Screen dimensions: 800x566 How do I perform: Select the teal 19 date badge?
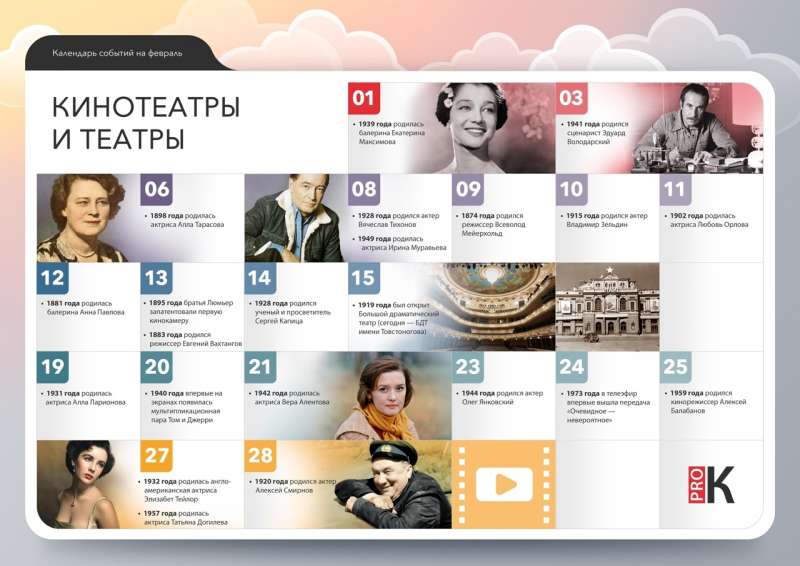tap(53, 366)
